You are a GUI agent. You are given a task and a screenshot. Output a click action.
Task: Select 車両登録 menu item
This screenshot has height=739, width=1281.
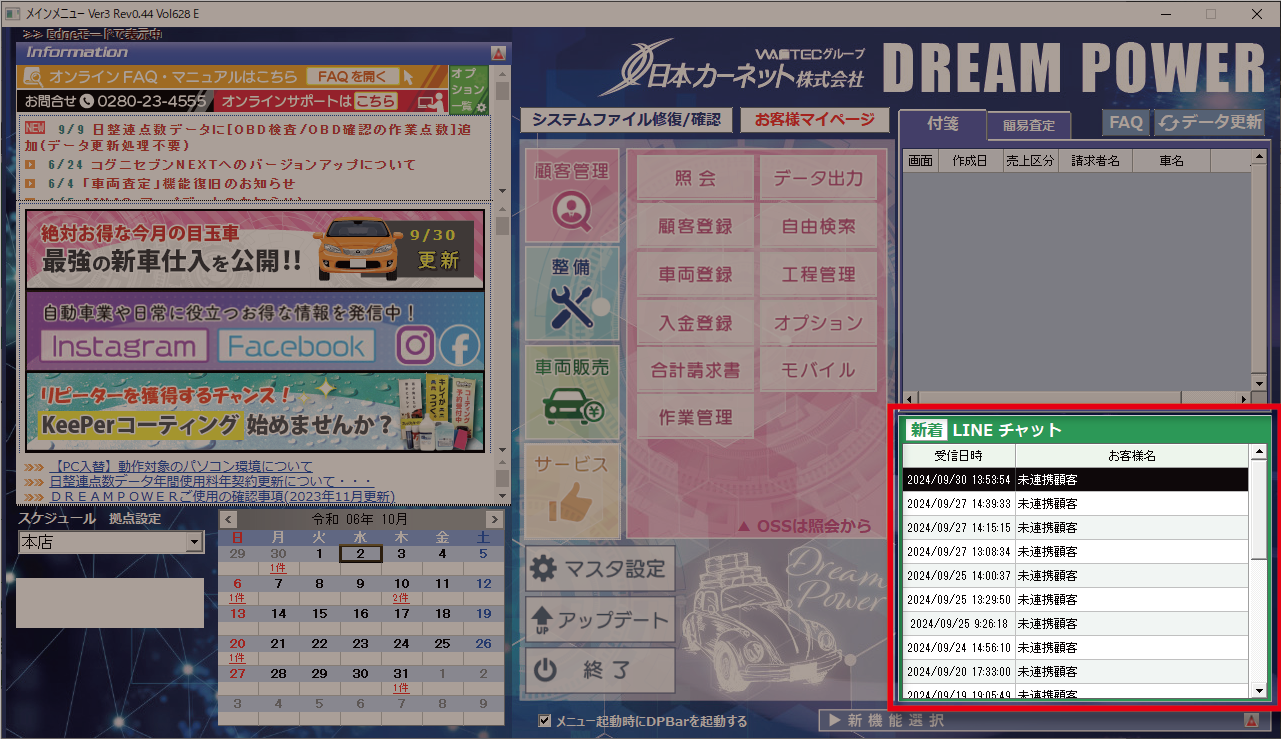[x=695, y=275]
